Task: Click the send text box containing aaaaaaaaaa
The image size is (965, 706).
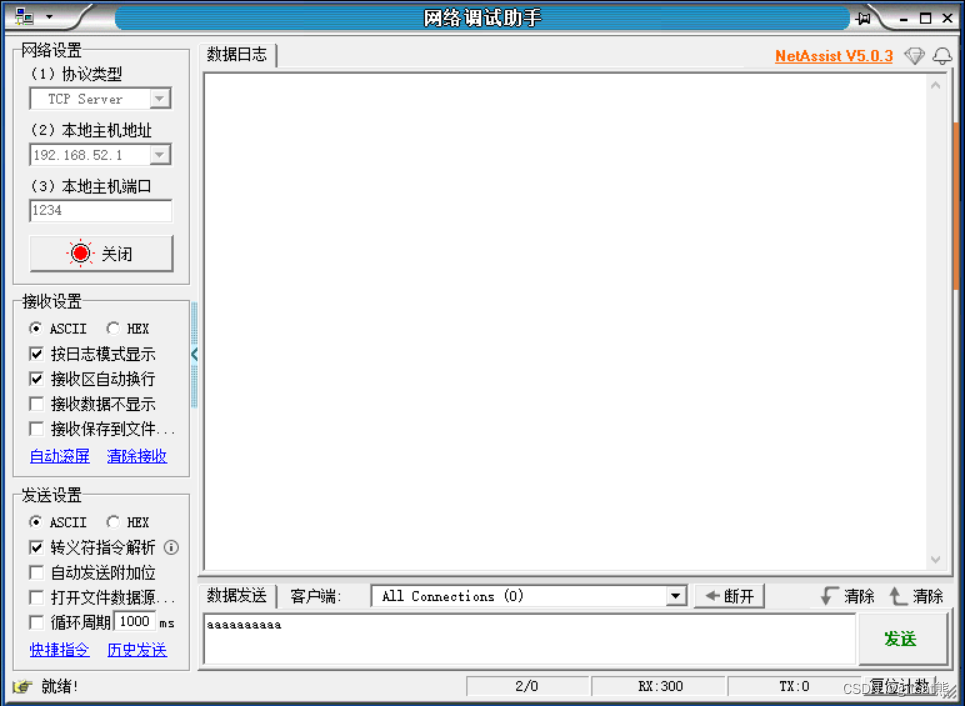Action: 529,640
